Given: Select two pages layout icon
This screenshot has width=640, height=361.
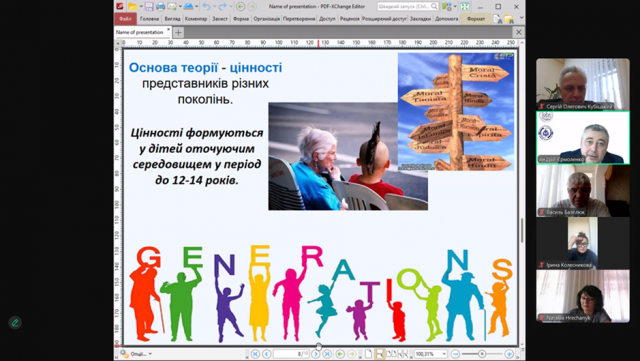Looking at the screenshot, I should (x=391, y=354).
